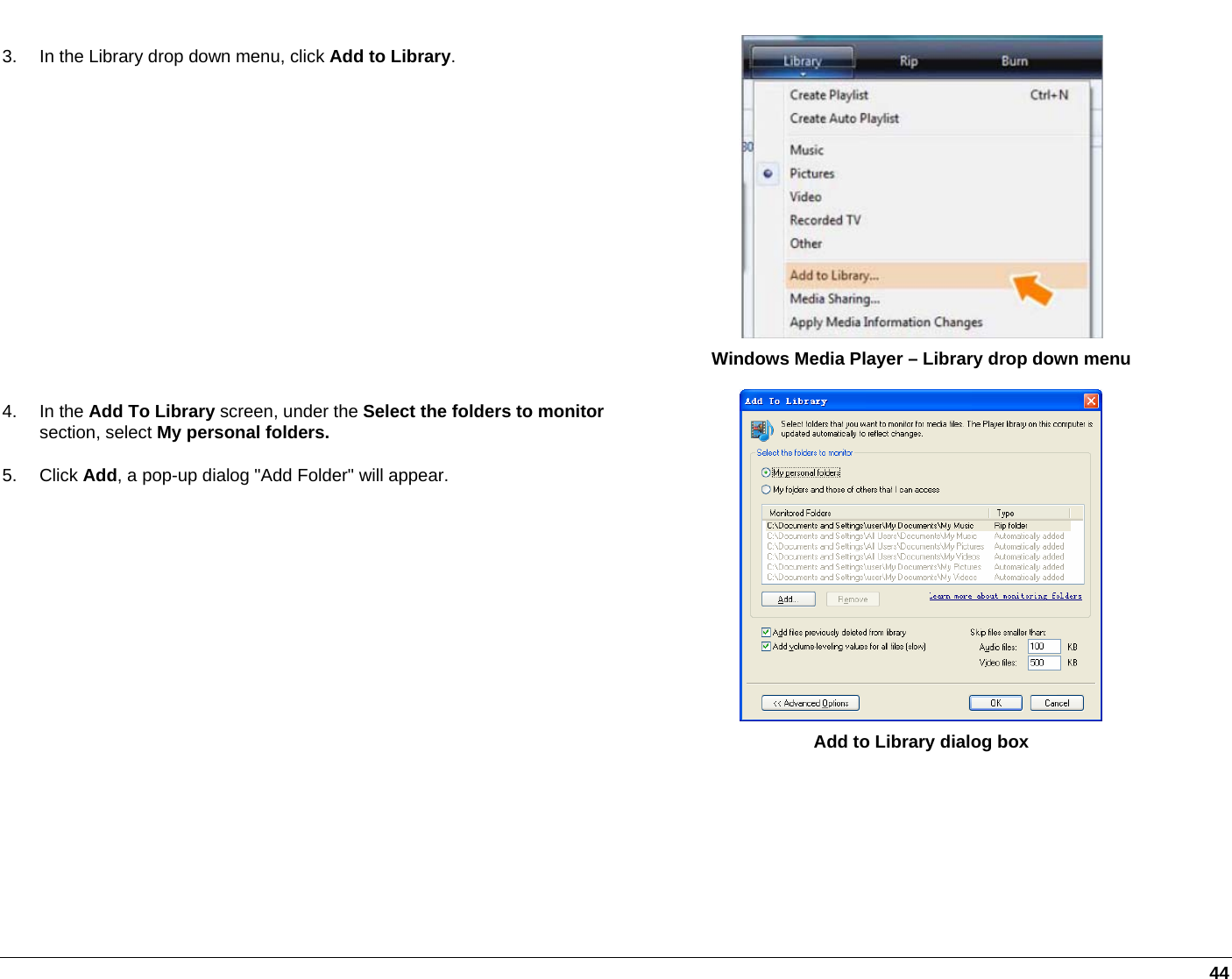This screenshot has width=1232, height=979.
Task: Collapse the Advanced Options button
Action: click(811, 703)
